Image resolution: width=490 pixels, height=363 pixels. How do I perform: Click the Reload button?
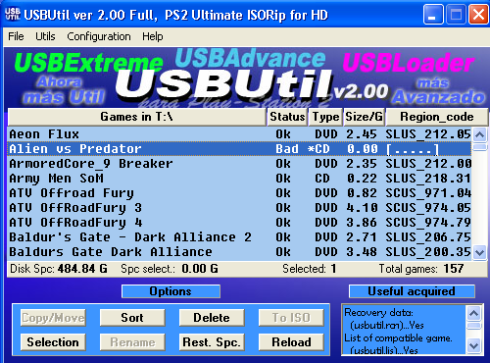click(291, 342)
